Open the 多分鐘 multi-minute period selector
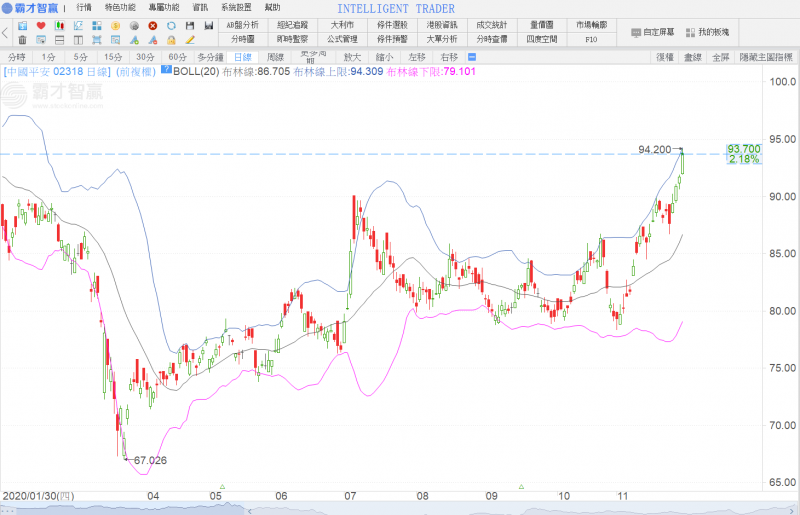Viewport: 800px width, 515px height. (211, 57)
